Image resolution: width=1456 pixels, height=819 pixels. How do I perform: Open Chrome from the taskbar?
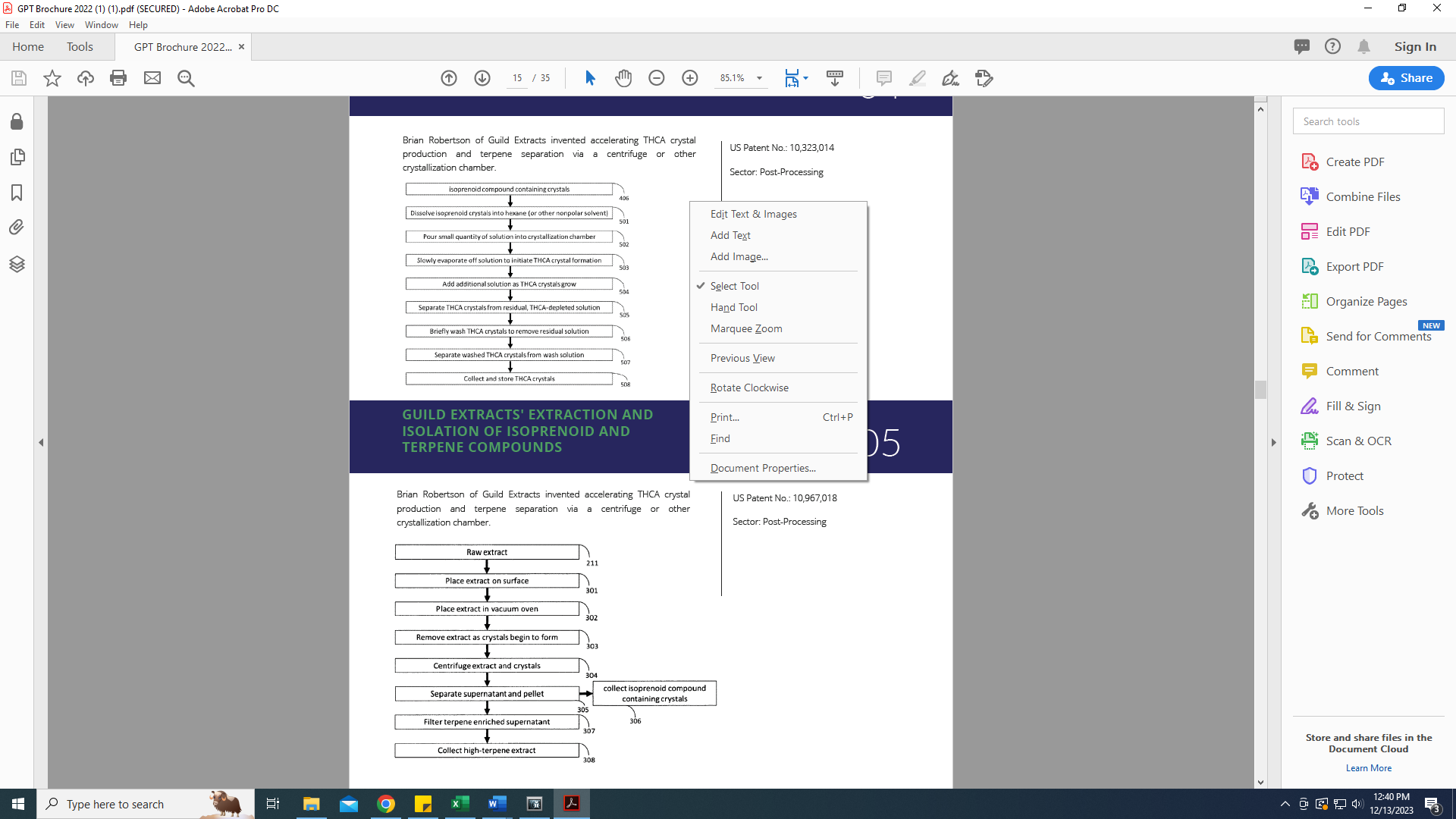pos(386,804)
